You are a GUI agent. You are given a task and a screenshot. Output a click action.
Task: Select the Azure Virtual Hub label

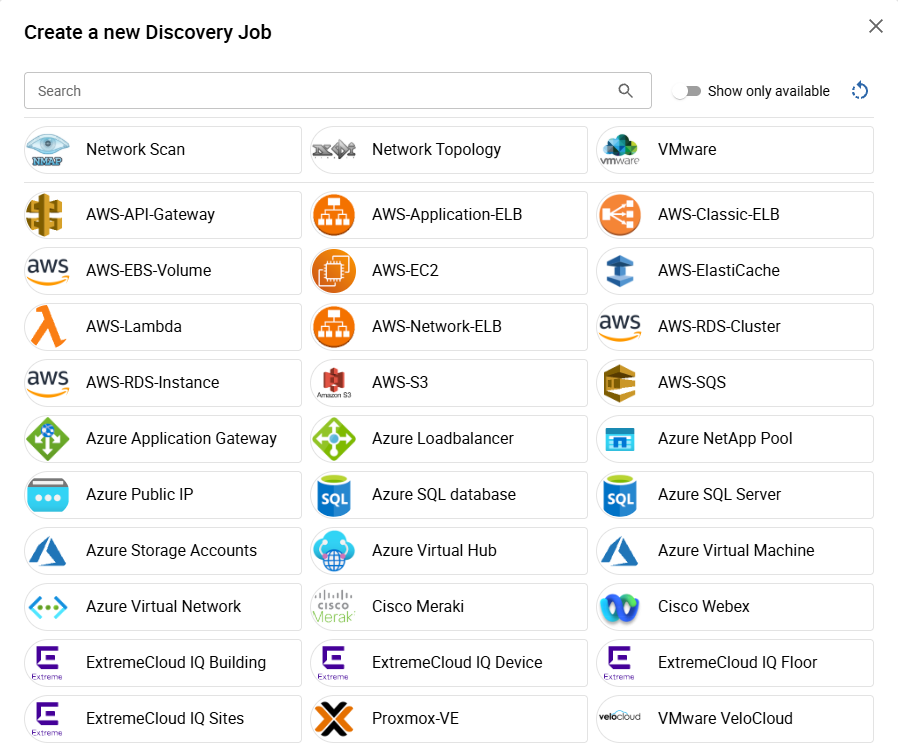(x=434, y=551)
